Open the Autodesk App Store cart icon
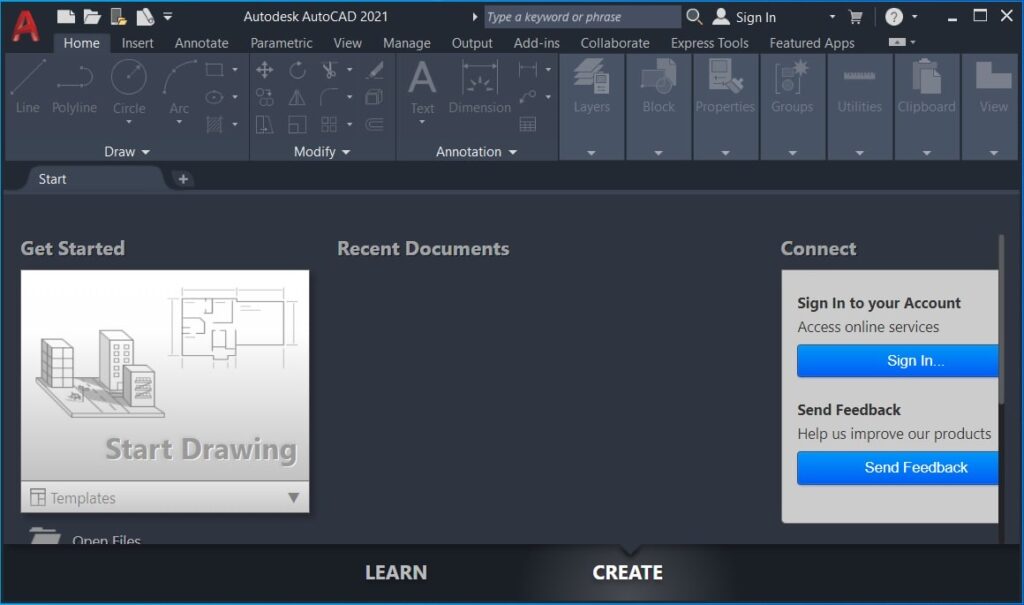 (856, 17)
